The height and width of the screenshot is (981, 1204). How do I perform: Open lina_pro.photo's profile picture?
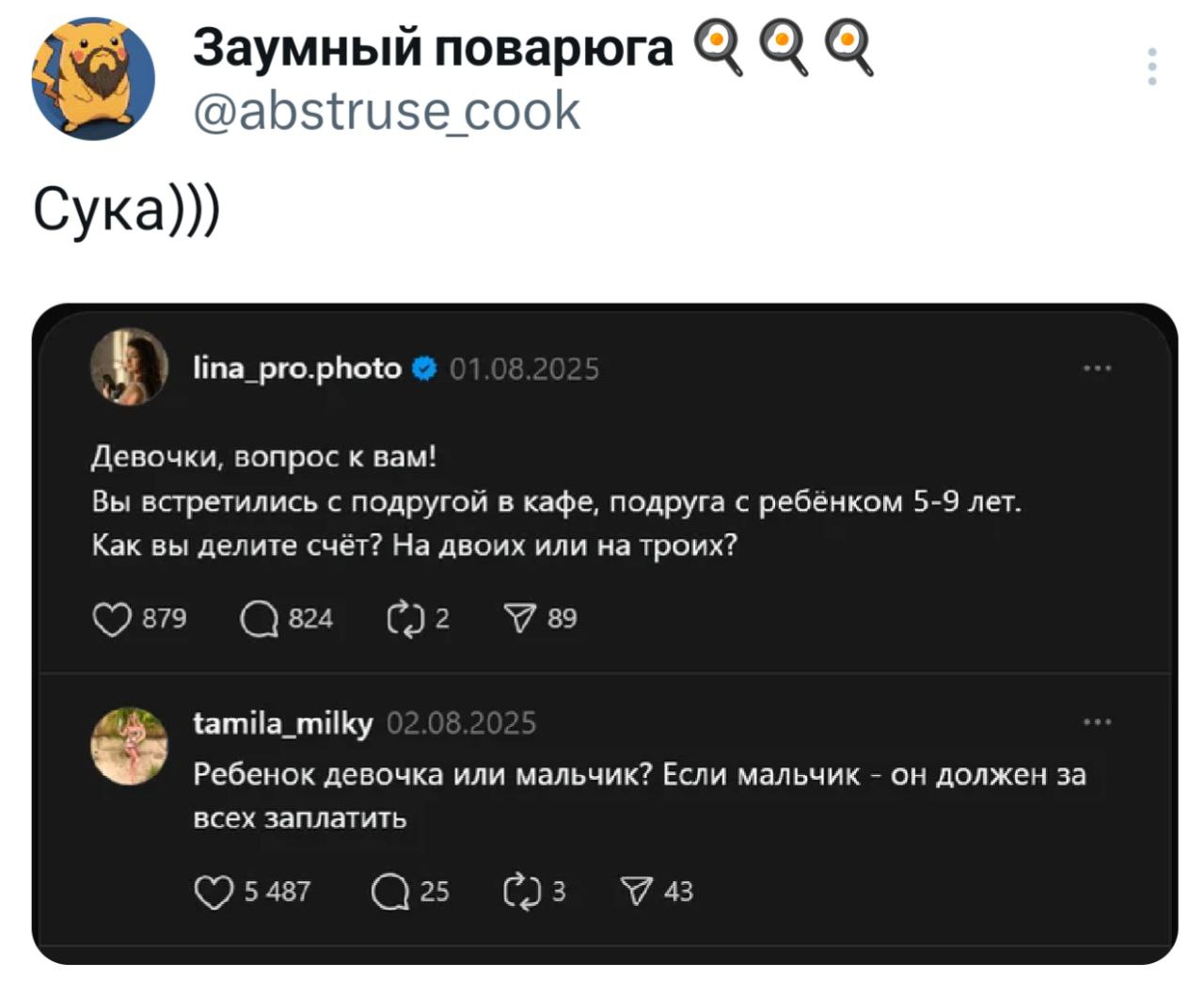tap(129, 368)
